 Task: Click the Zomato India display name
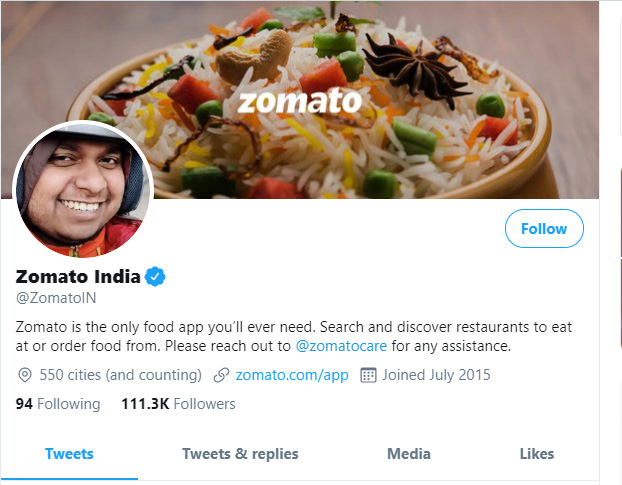click(x=78, y=277)
